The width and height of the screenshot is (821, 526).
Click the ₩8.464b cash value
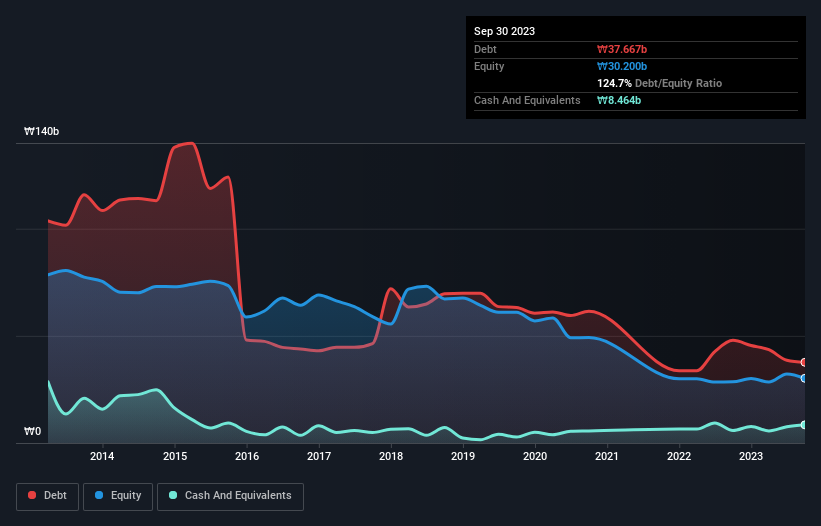click(619, 100)
